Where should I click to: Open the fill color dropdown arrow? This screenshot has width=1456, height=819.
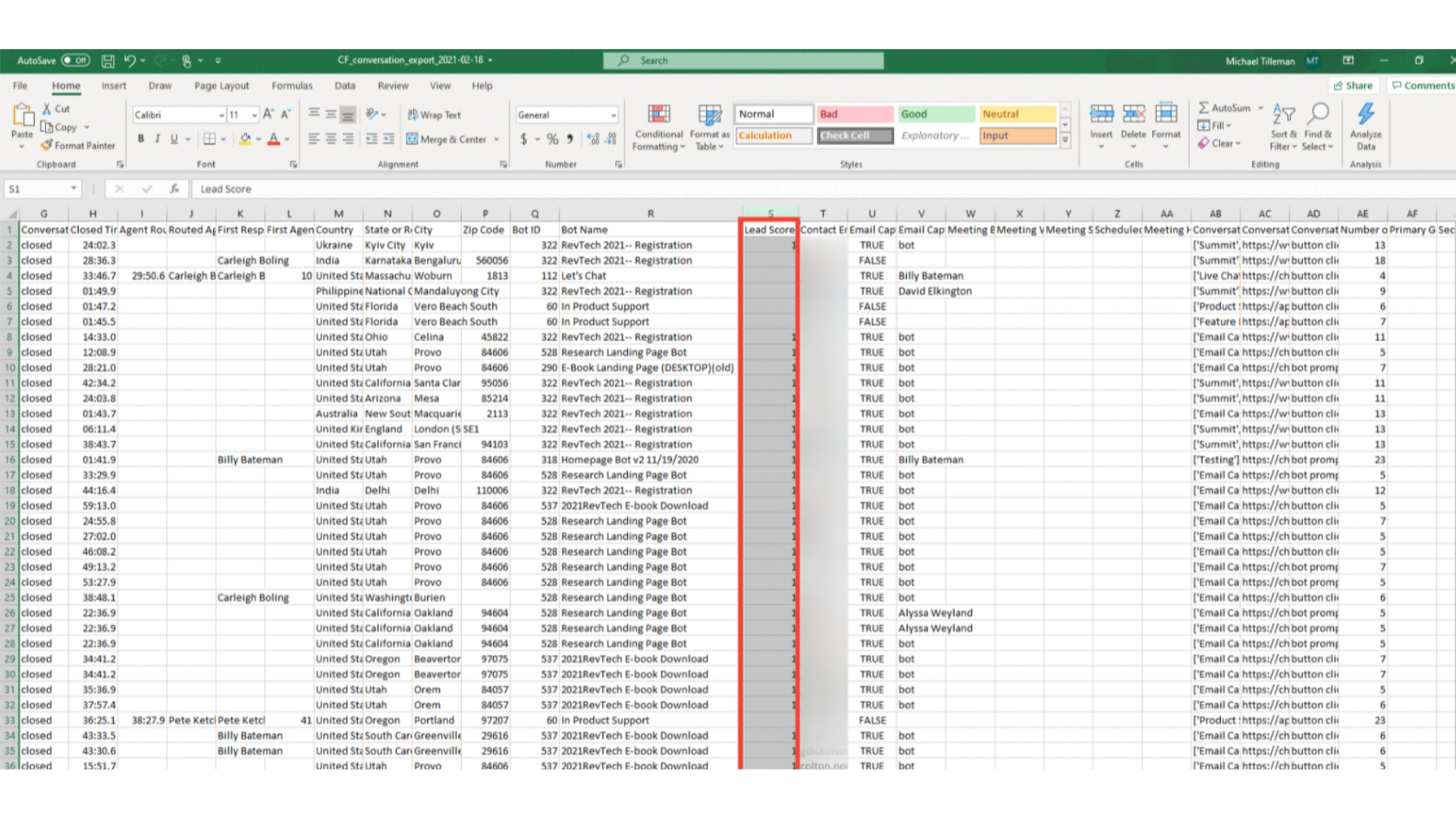tap(259, 140)
